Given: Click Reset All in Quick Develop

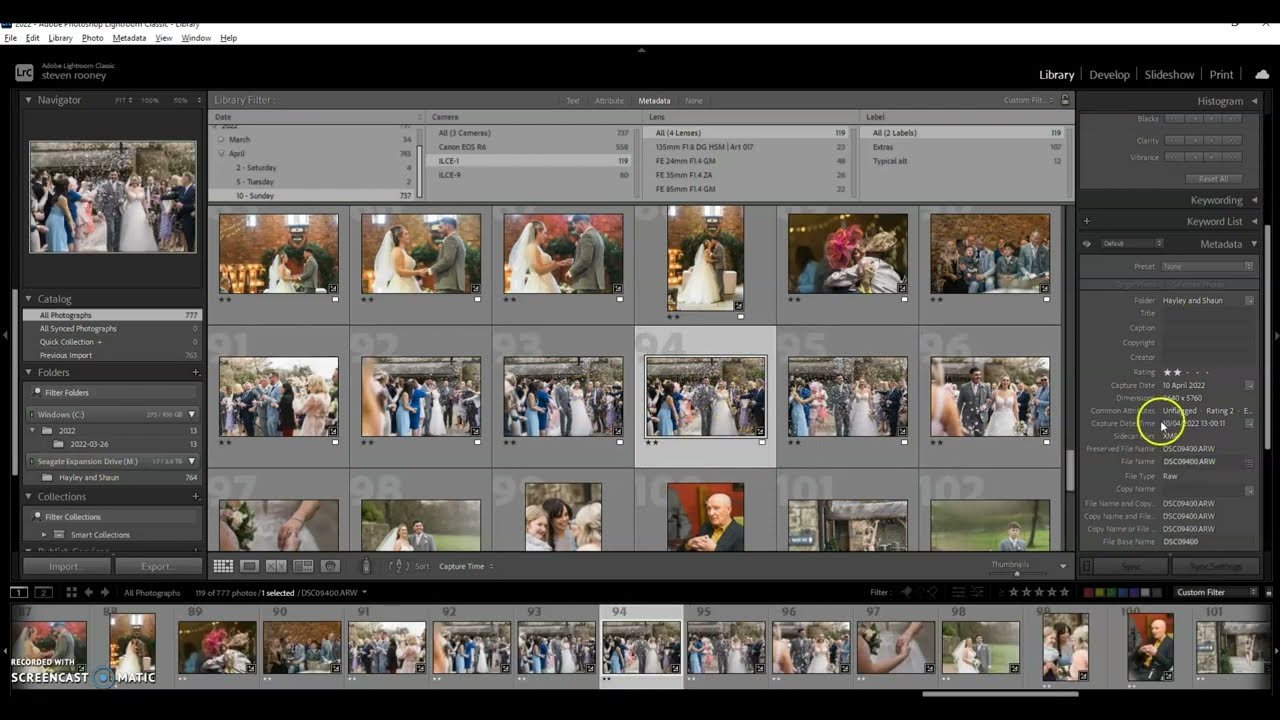Looking at the screenshot, I should 1213,179.
